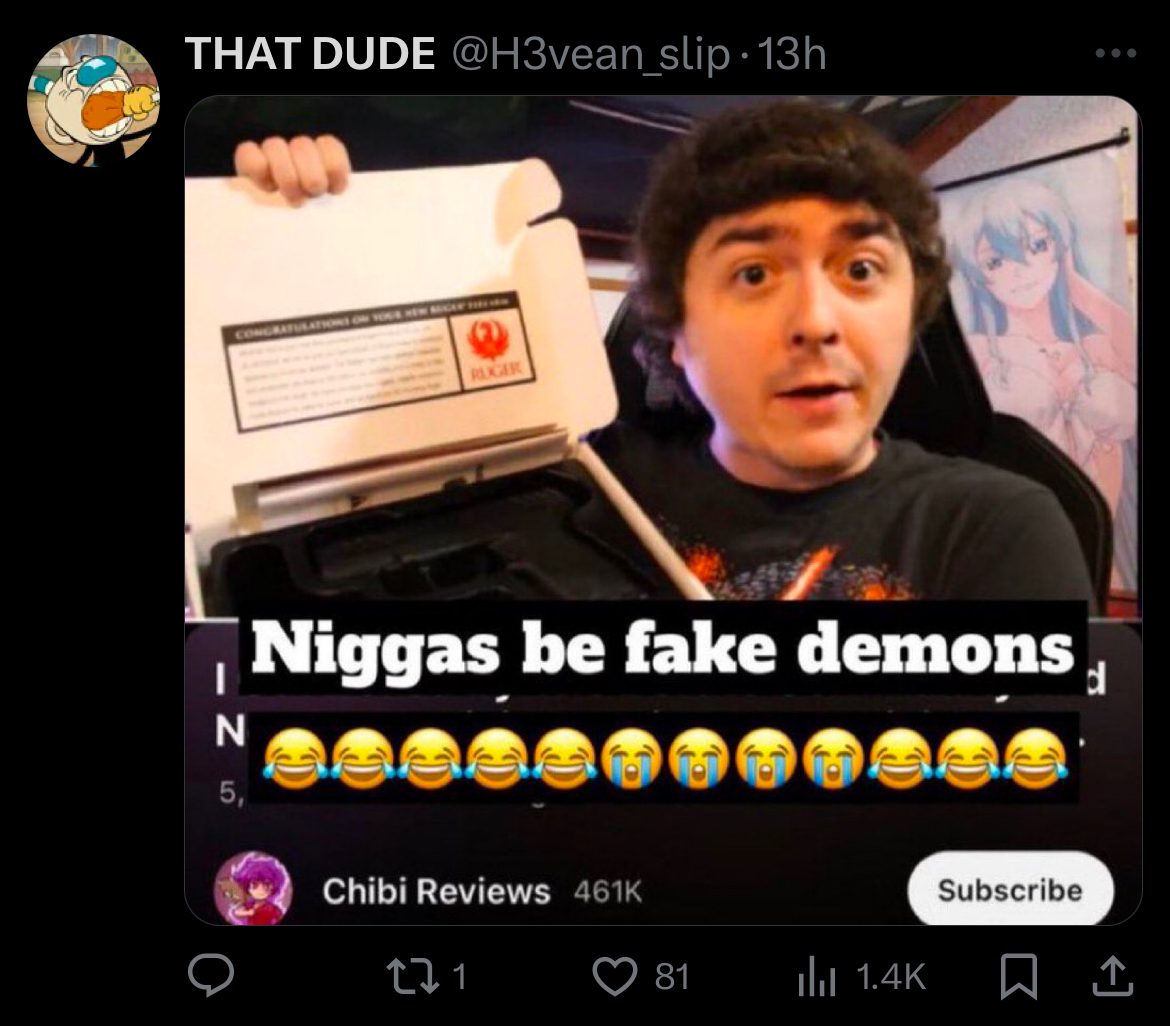Open view analytics bar chart icon
Screen dimensions: 1170x1026
816,976
